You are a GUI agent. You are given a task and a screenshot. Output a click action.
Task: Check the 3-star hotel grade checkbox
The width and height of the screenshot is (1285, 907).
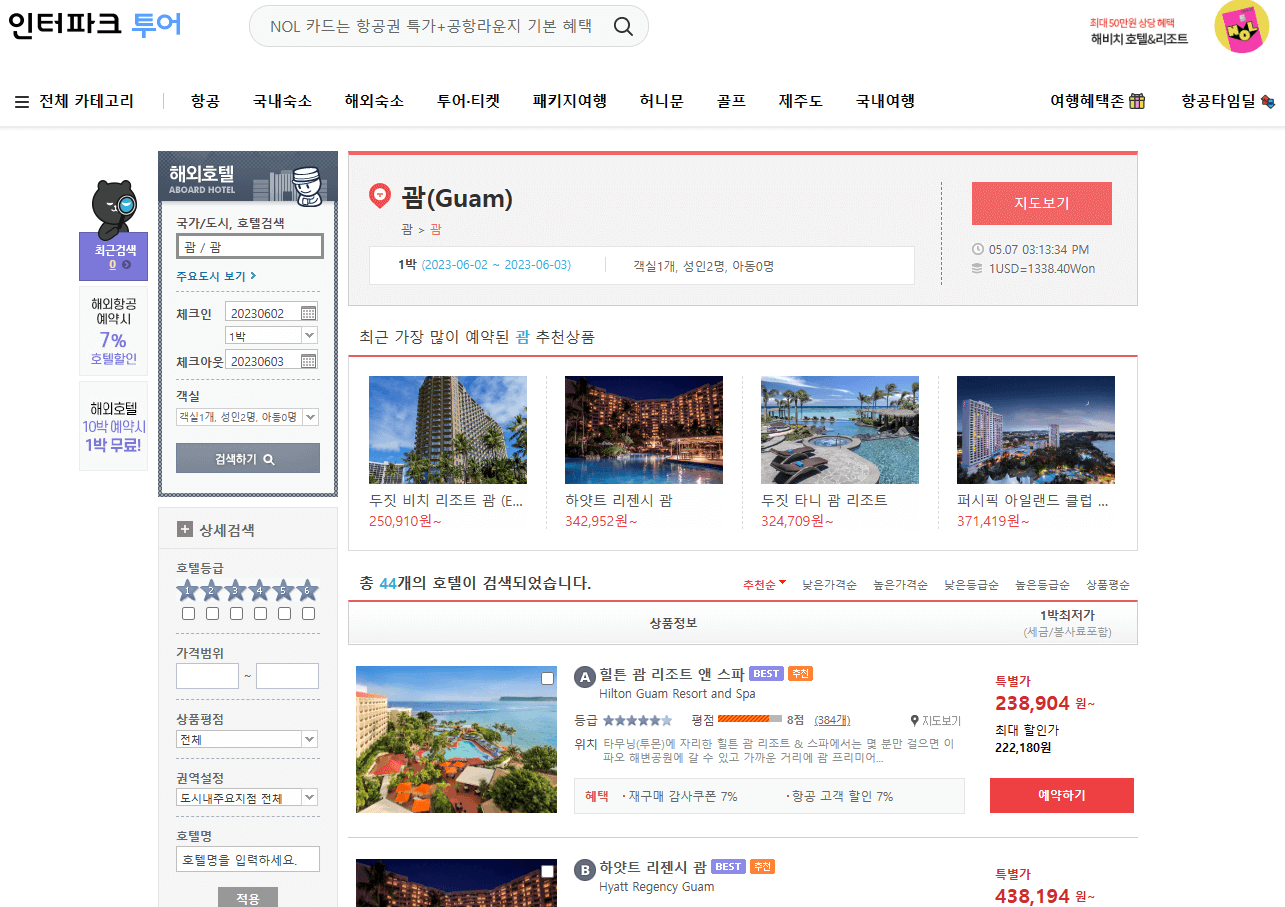tap(236, 614)
